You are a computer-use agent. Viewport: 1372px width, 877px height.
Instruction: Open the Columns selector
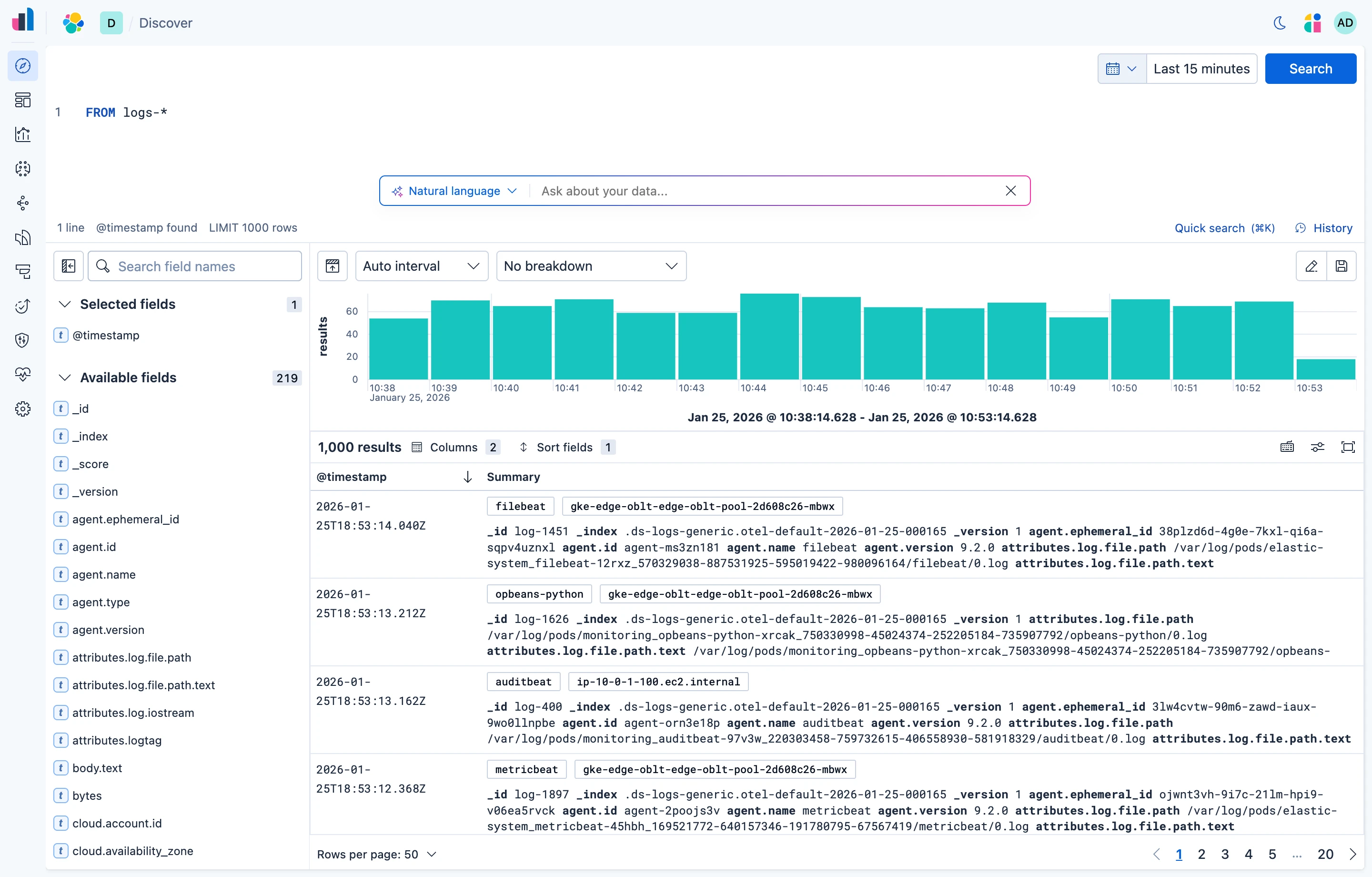click(455, 447)
